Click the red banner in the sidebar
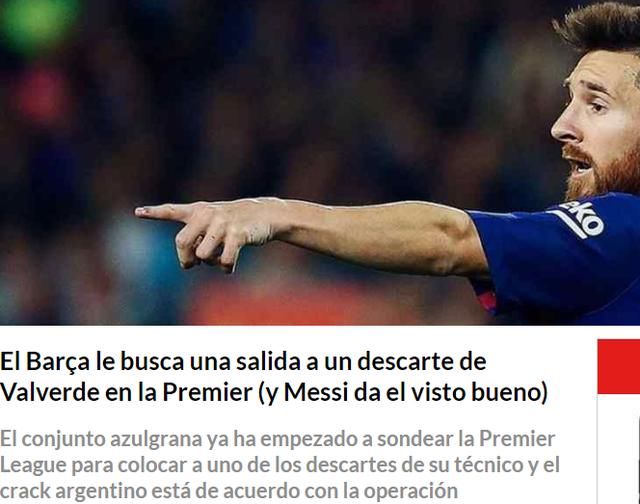 (619, 366)
